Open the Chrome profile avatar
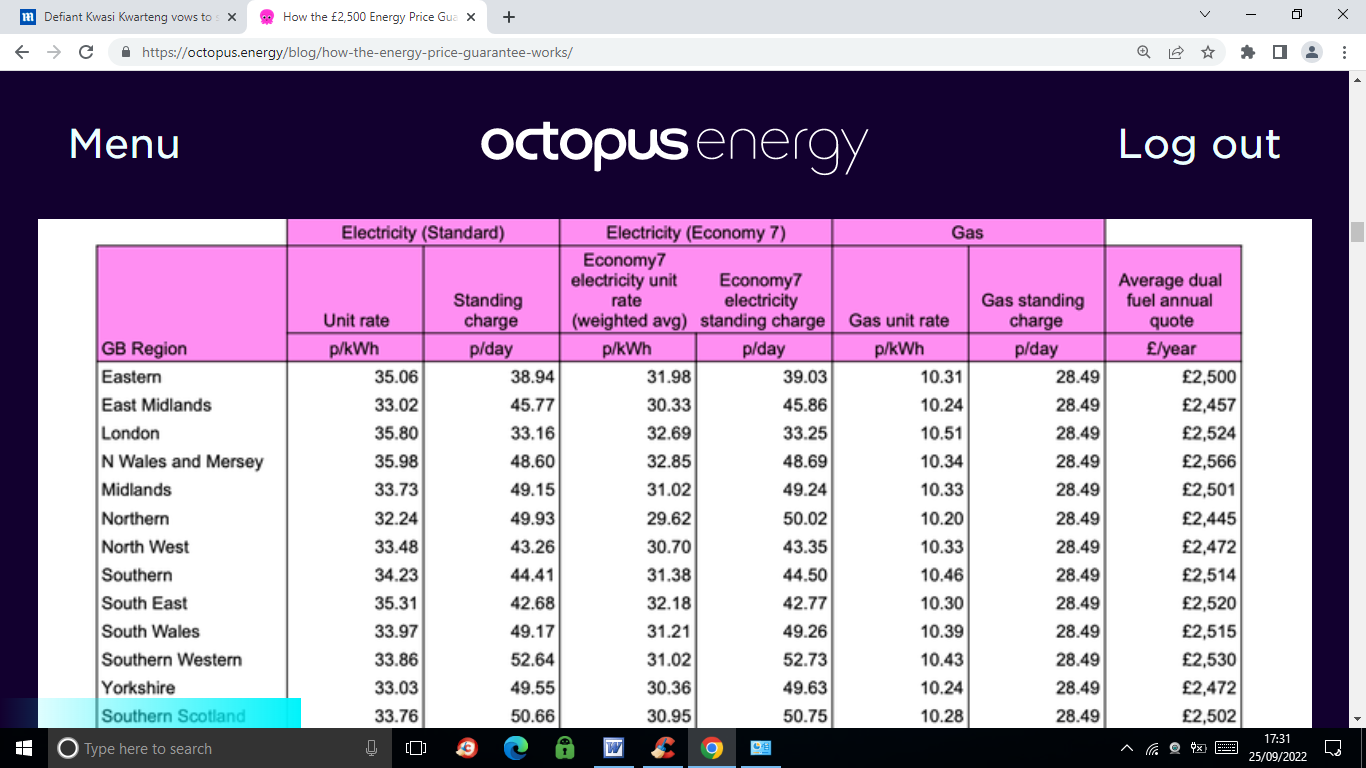Viewport: 1366px width, 768px height. (x=1312, y=52)
